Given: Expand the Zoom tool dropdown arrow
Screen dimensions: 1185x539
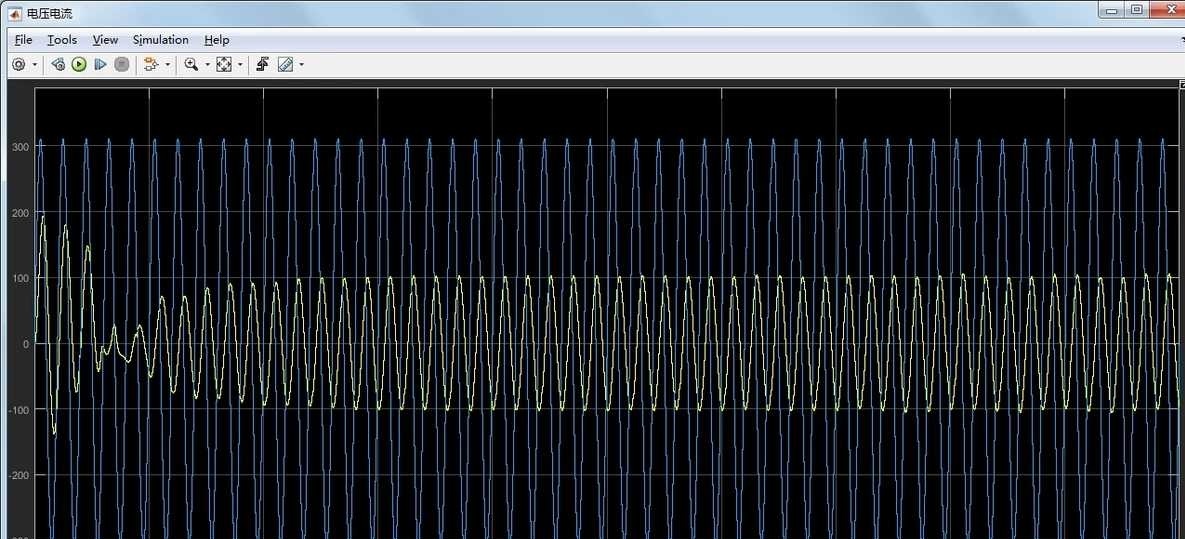Looking at the screenshot, I should pyautogui.click(x=208, y=65).
